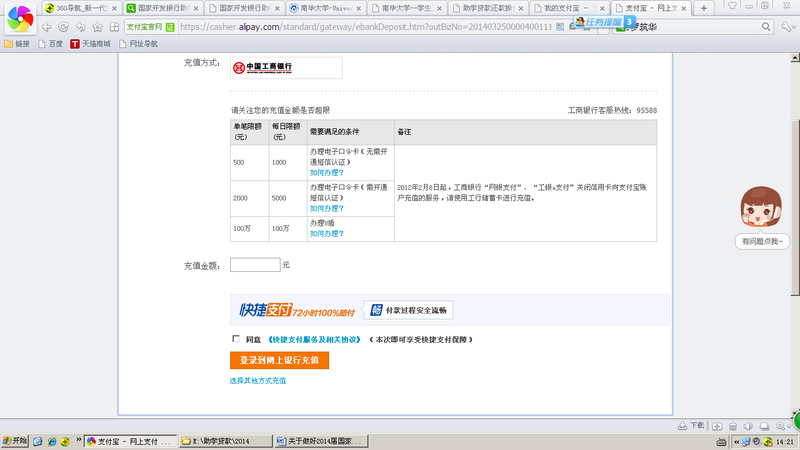Image resolution: width=800 pixels, height=450 pixels.
Task: Expand hidden tray icons arrow
Action: (x=736, y=442)
